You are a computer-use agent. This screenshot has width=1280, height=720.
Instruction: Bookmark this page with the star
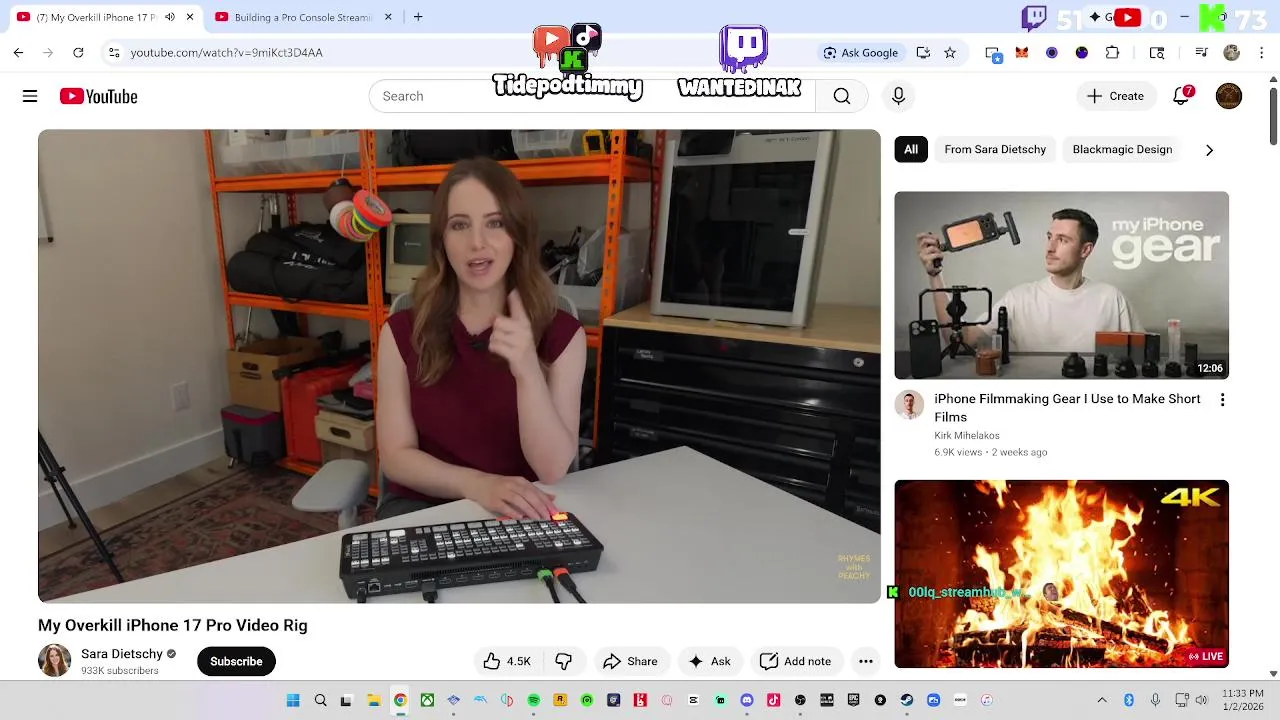pos(950,52)
